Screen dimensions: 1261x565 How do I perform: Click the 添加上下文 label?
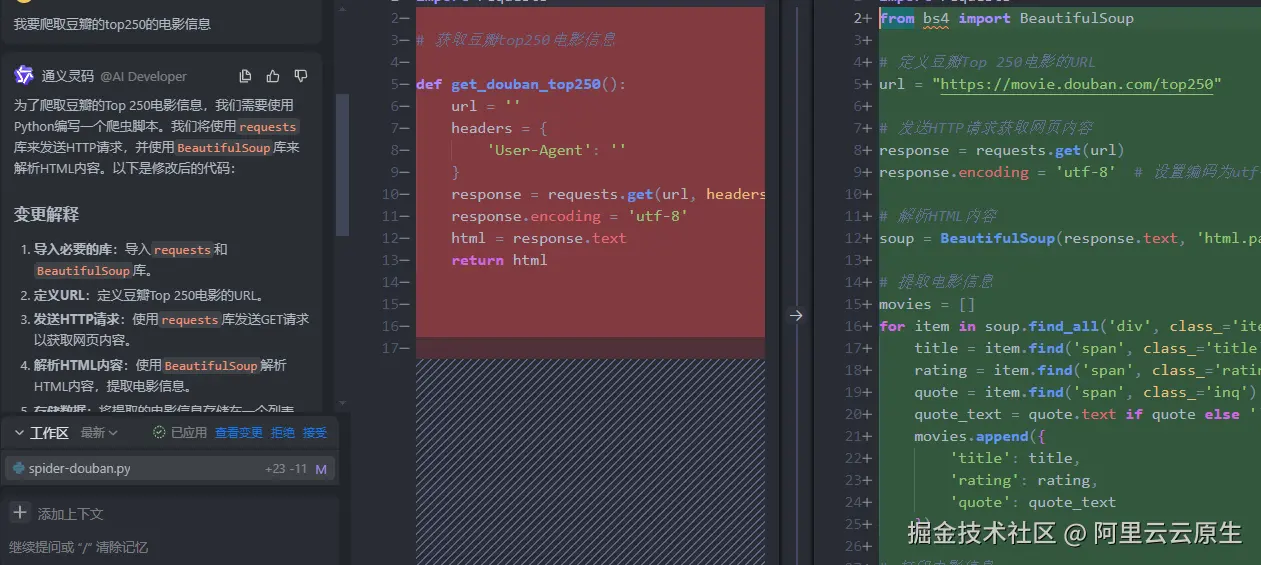pyautogui.click(x=70, y=514)
